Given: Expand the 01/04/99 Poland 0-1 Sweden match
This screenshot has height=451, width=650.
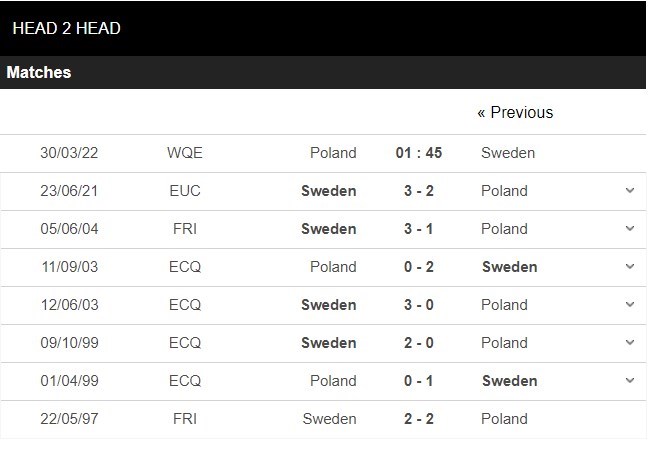Looking at the screenshot, I should point(630,381).
